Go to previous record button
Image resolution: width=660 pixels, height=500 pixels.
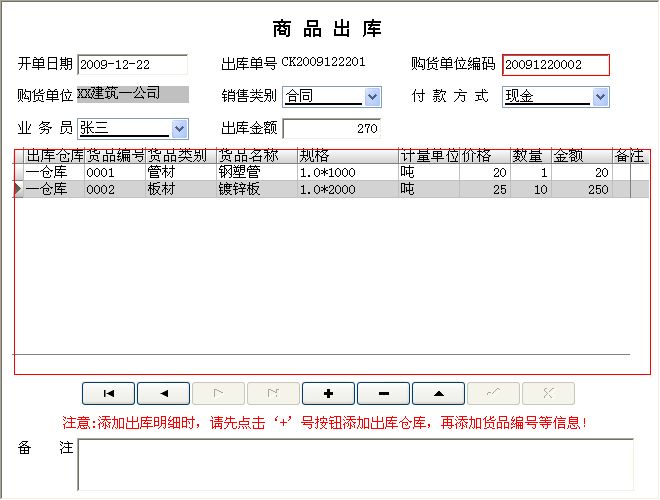[x=163, y=393]
